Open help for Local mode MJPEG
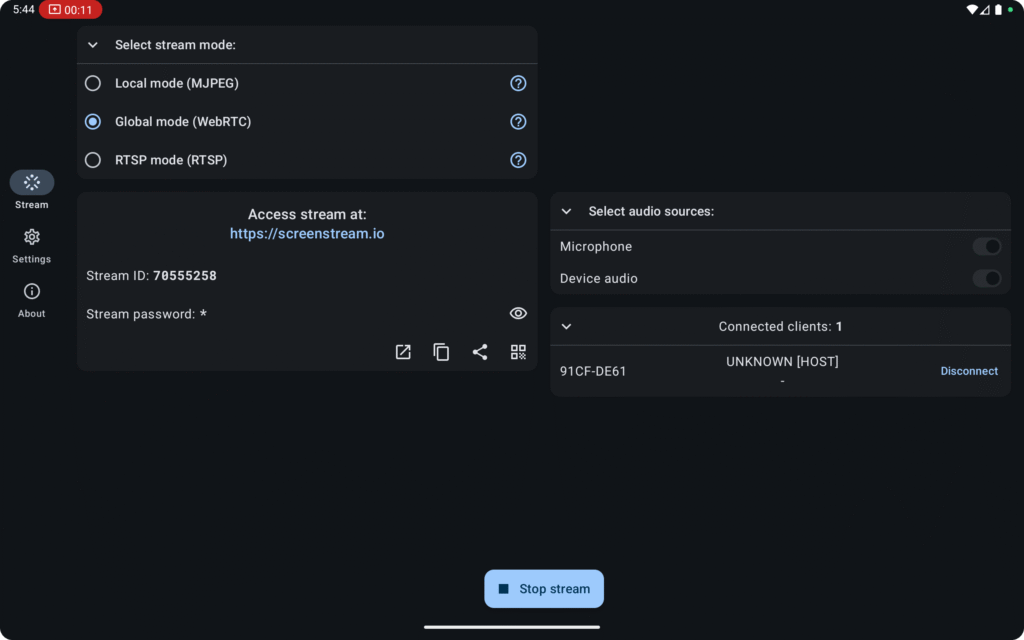 (x=518, y=83)
